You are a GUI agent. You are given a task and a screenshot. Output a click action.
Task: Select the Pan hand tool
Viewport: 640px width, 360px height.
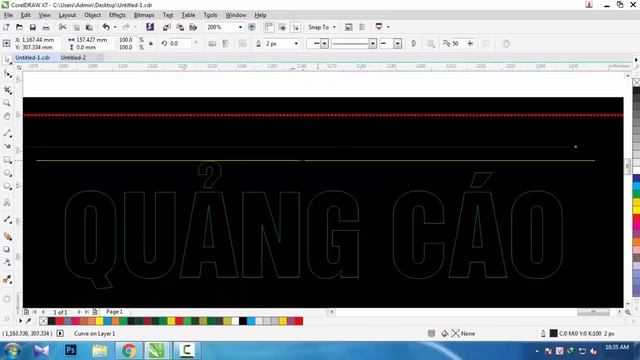point(7,116)
